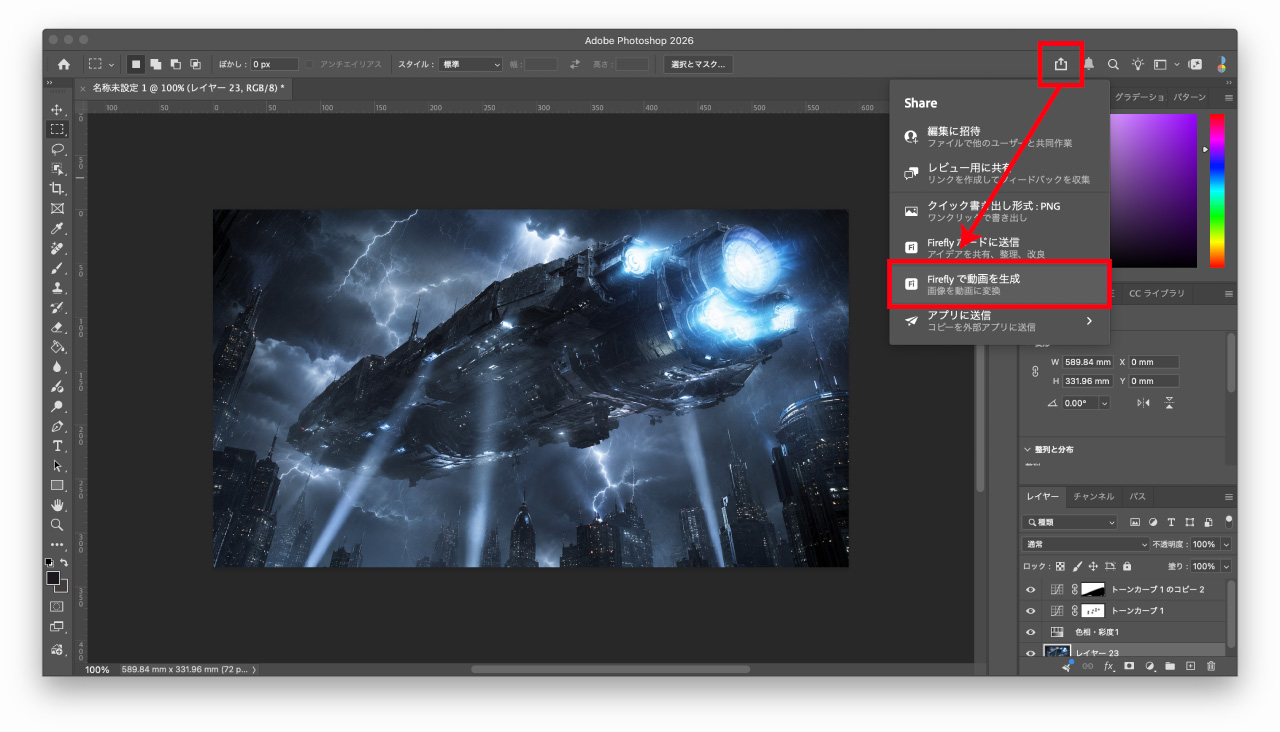Select the Move tool

(57, 110)
